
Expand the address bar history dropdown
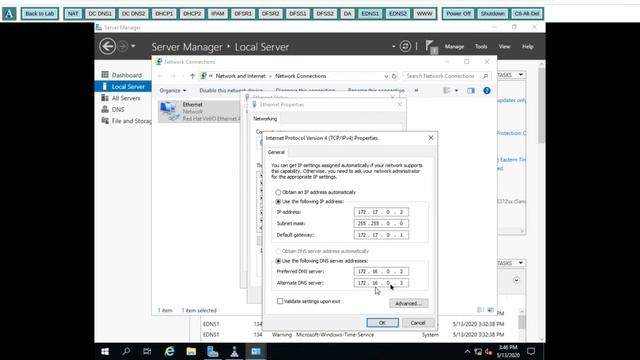pos(386,76)
